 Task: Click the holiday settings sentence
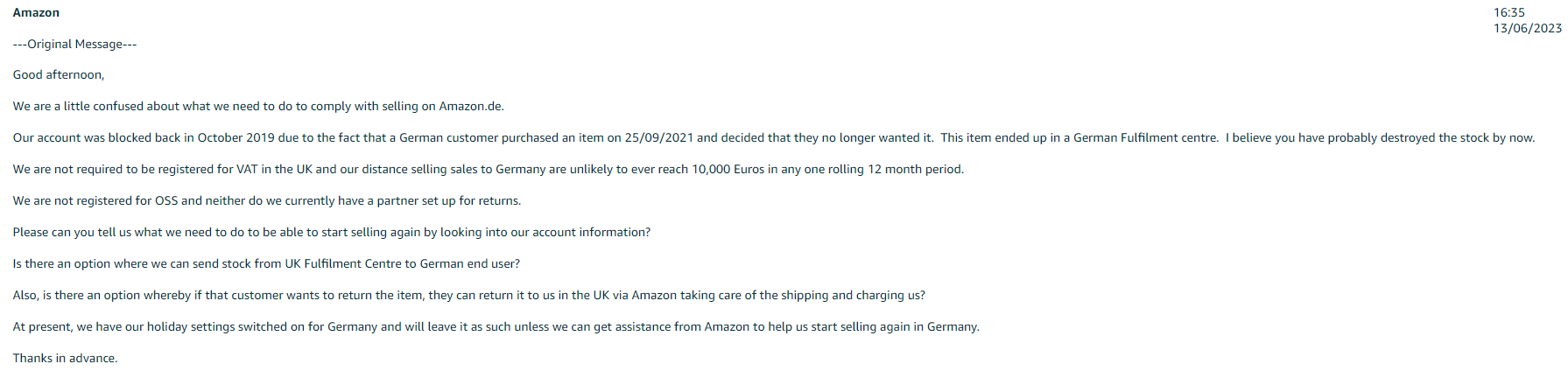coord(496,327)
